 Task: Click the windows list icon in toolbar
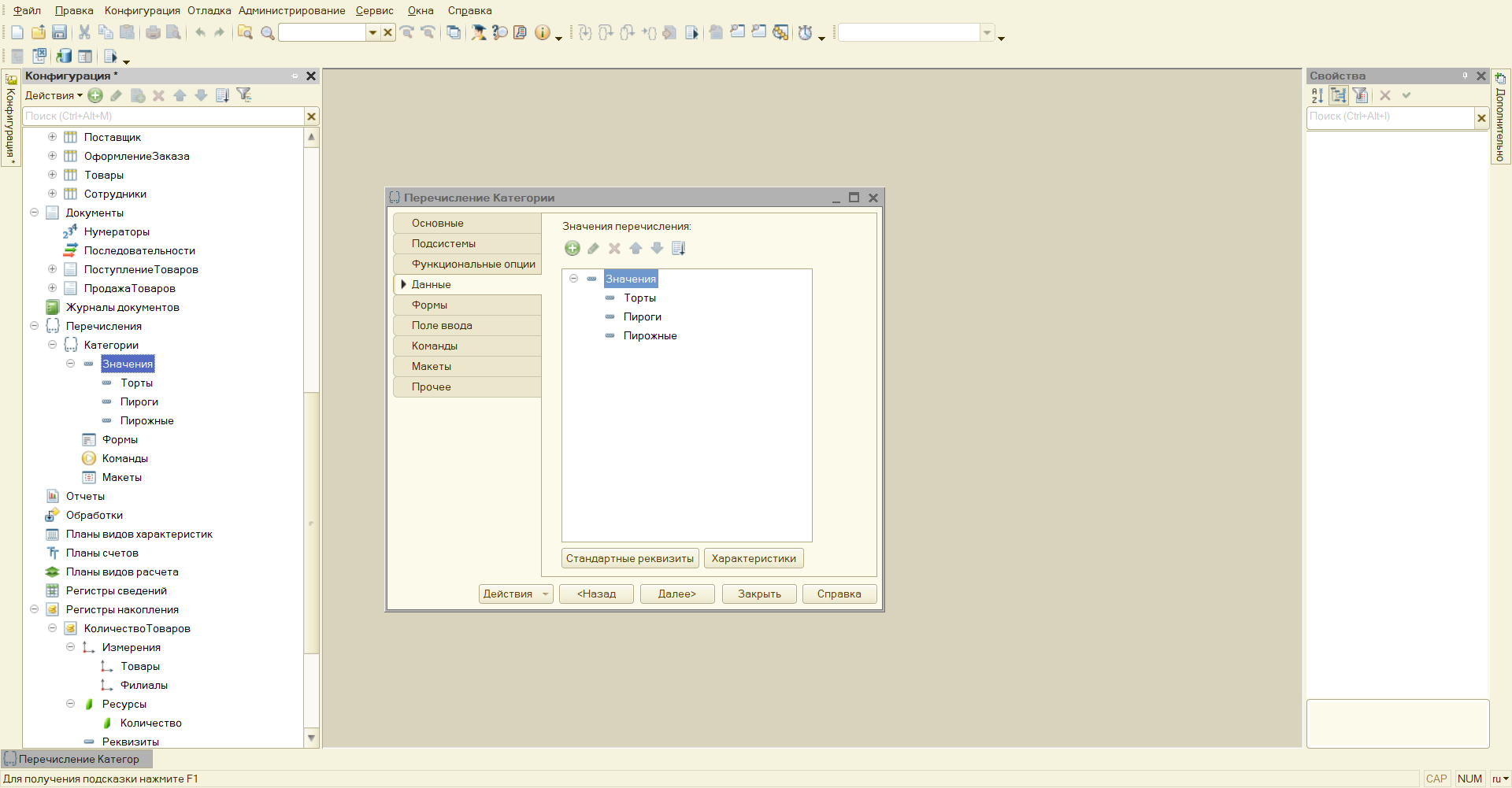pos(454,32)
